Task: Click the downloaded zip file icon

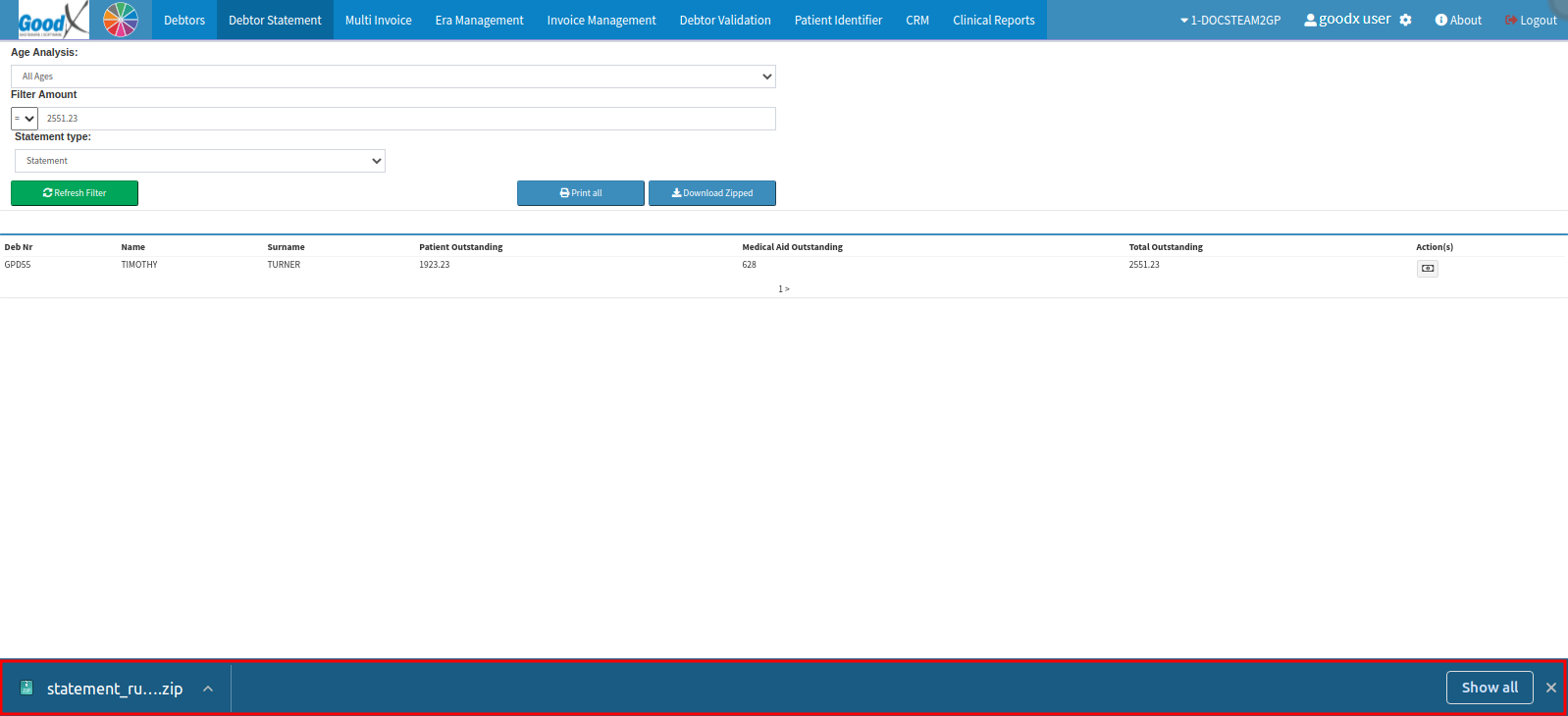Action: [27, 688]
